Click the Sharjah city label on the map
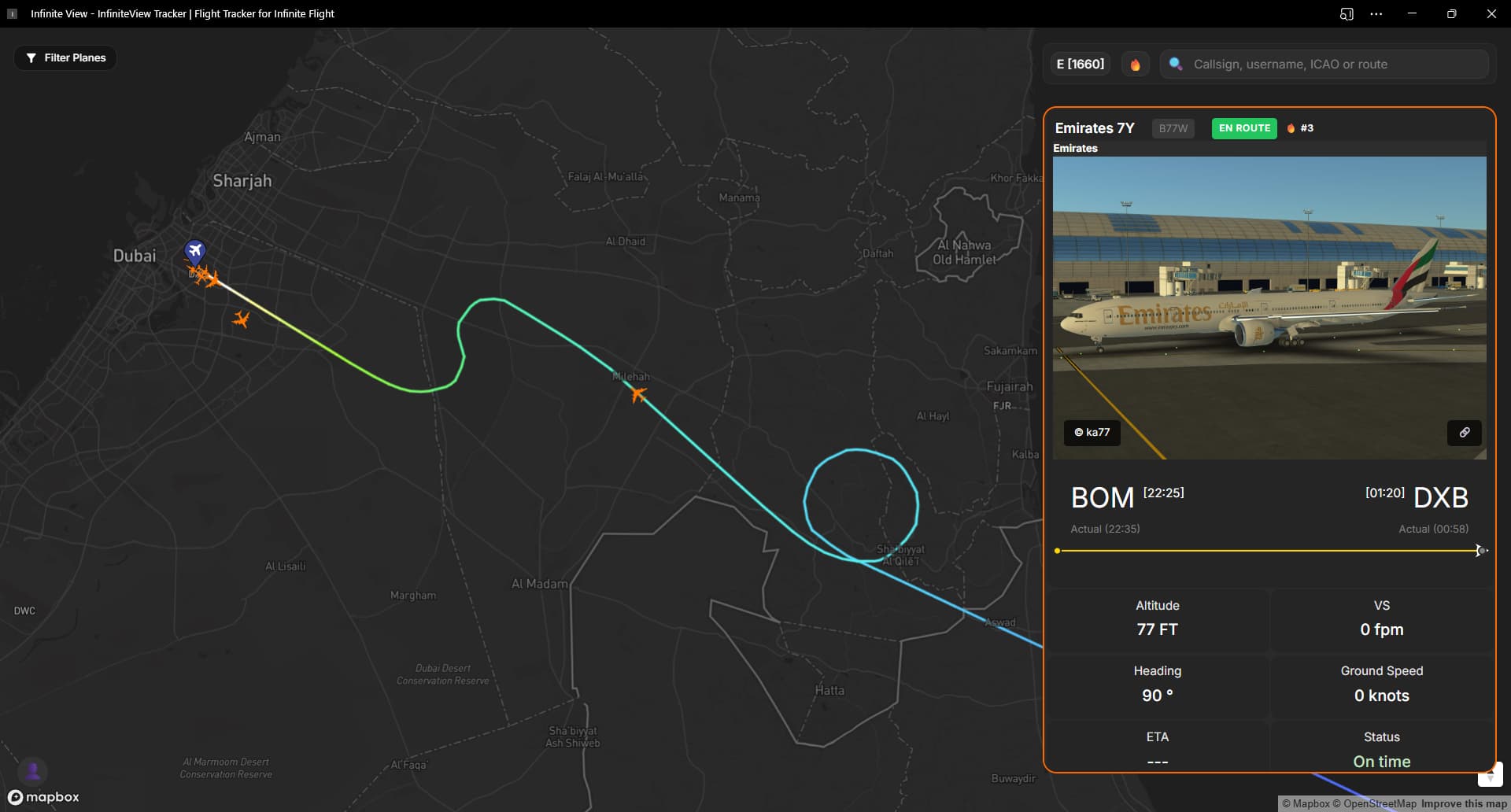Image resolution: width=1511 pixels, height=812 pixels. [x=242, y=181]
